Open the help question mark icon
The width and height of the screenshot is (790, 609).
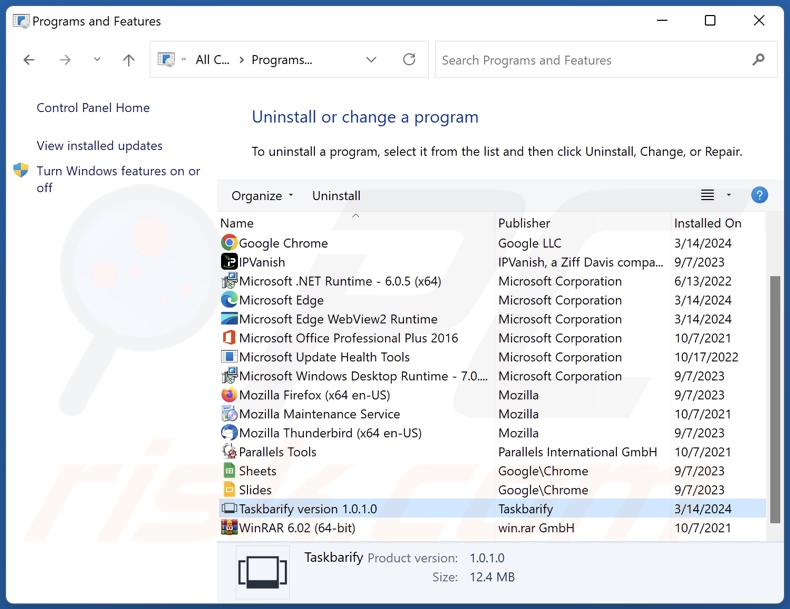759,195
